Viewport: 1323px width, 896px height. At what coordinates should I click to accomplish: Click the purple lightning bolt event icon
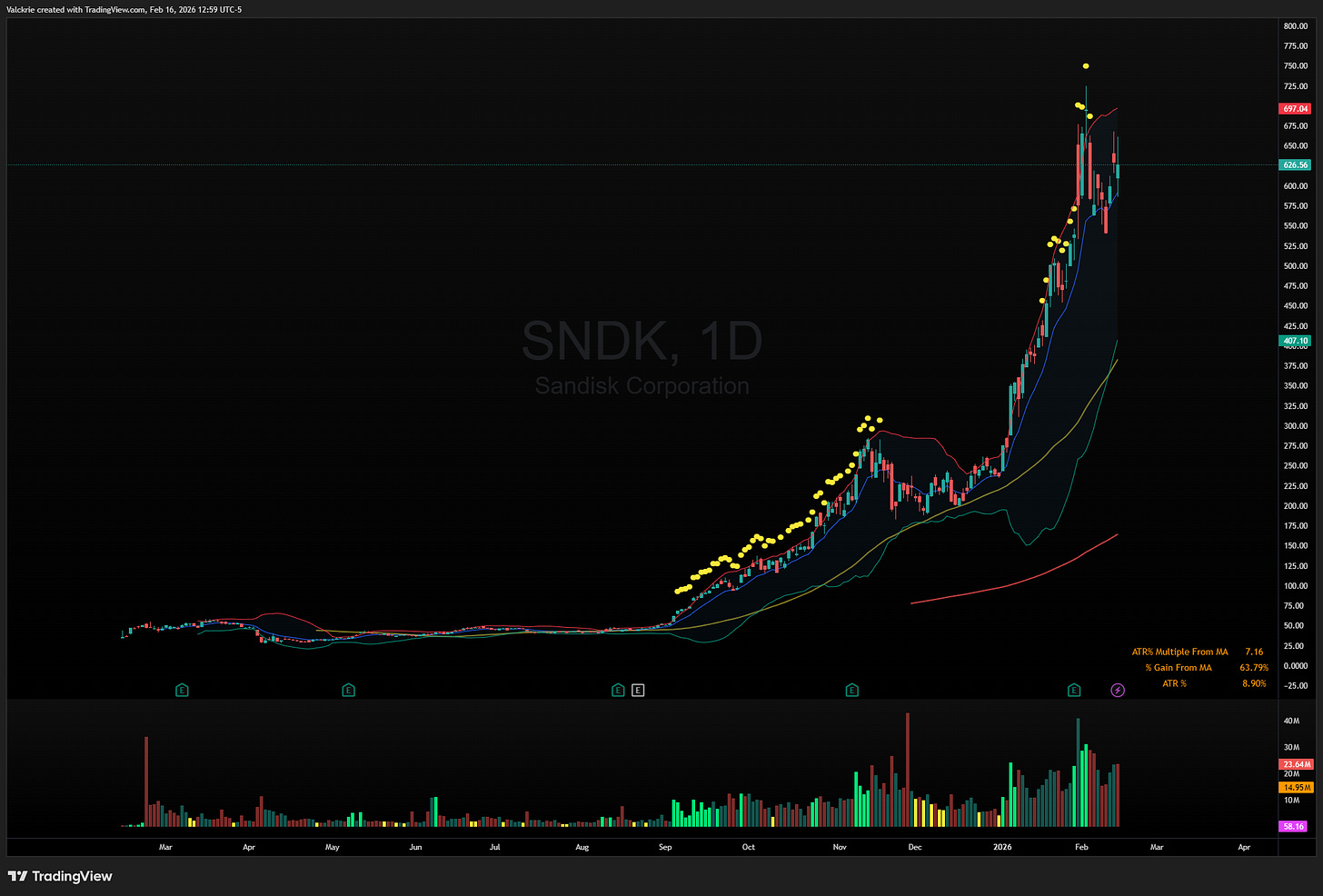click(1118, 691)
